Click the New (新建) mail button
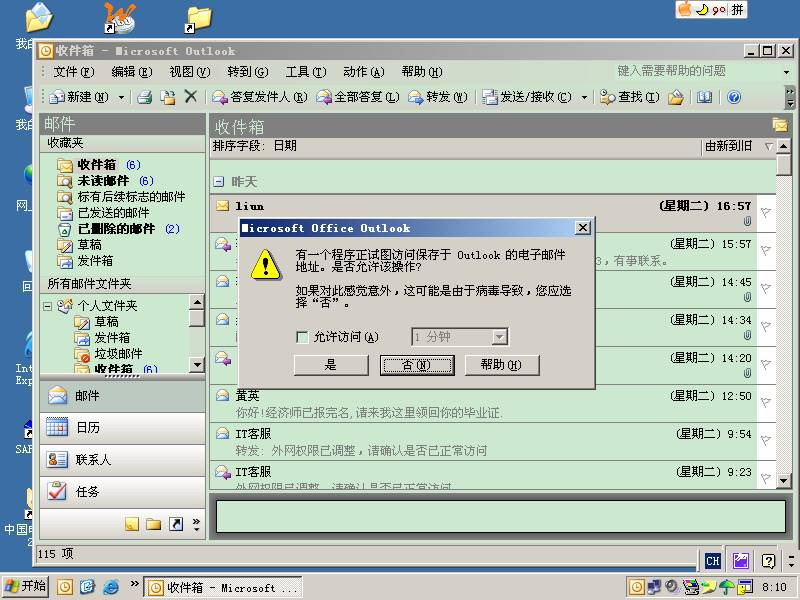The image size is (800, 600). 80,97
